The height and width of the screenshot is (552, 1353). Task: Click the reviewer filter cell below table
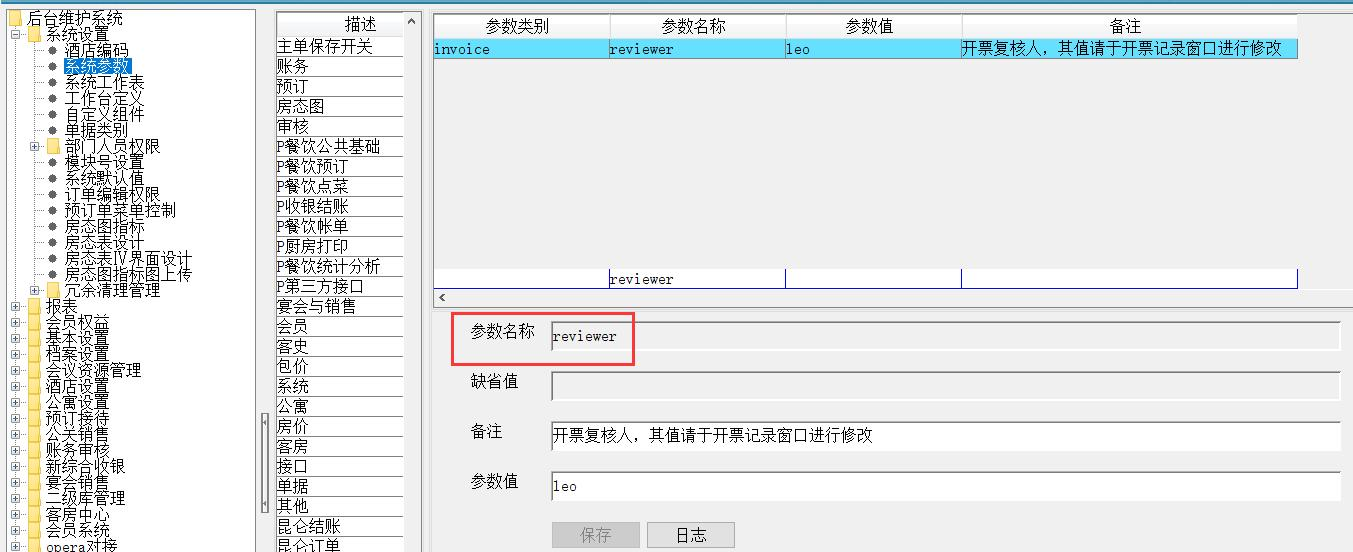(x=697, y=279)
